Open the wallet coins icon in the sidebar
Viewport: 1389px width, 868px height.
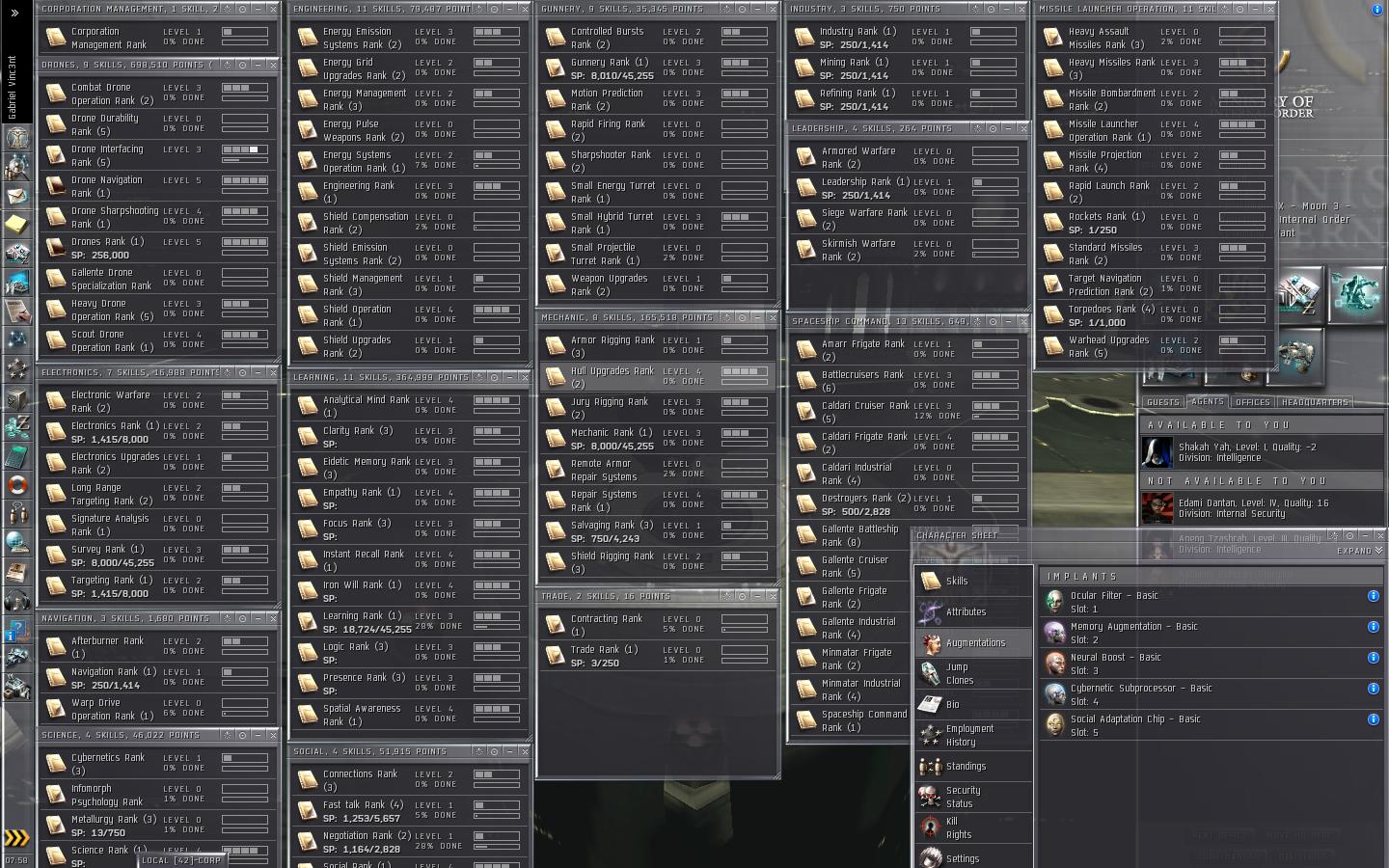point(17,427)
